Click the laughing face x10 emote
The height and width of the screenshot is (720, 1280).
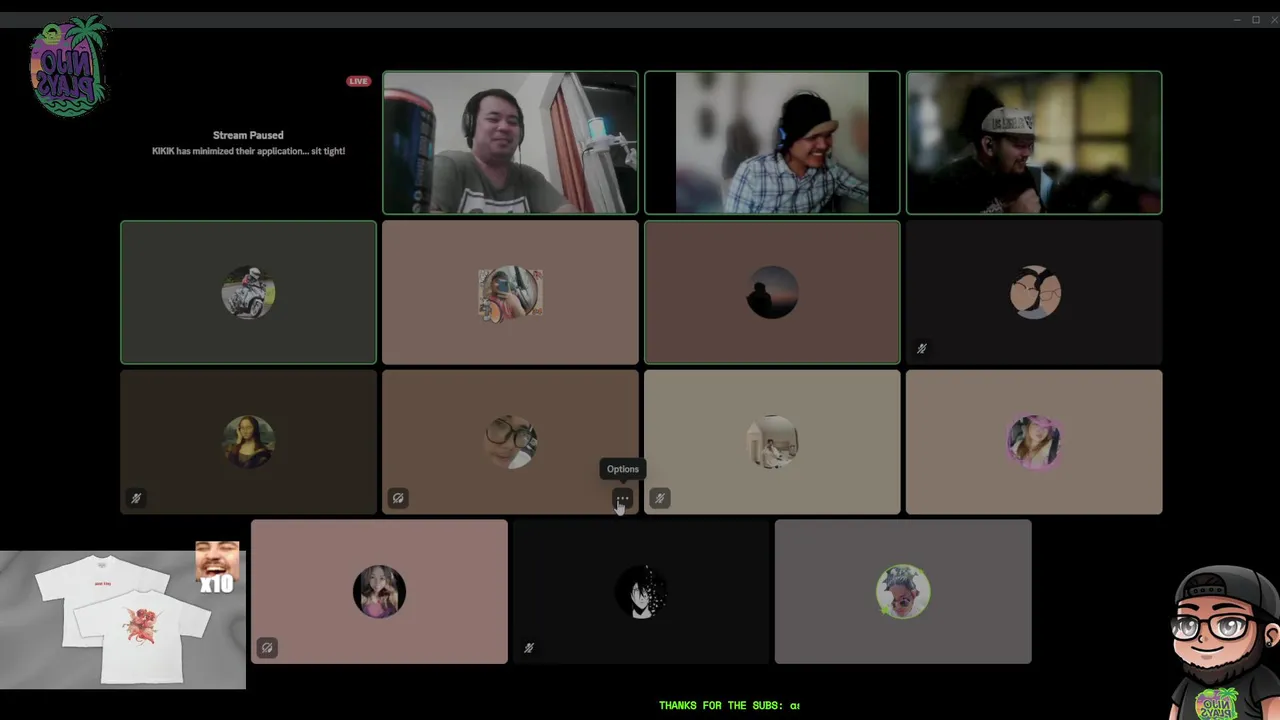coord(217,567)
